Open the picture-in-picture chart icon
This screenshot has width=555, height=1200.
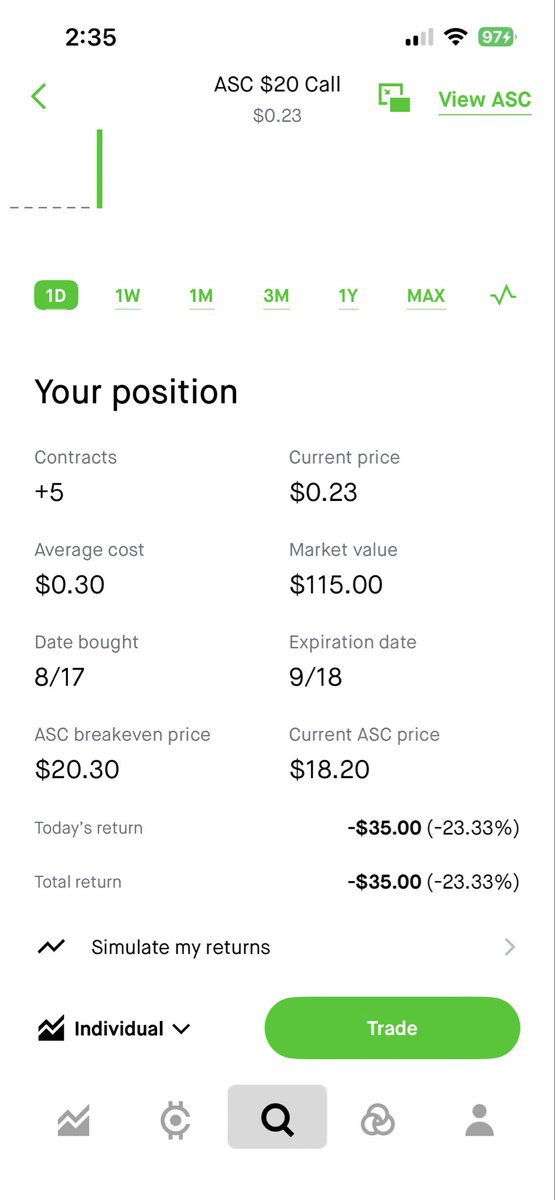click(394, 97)
